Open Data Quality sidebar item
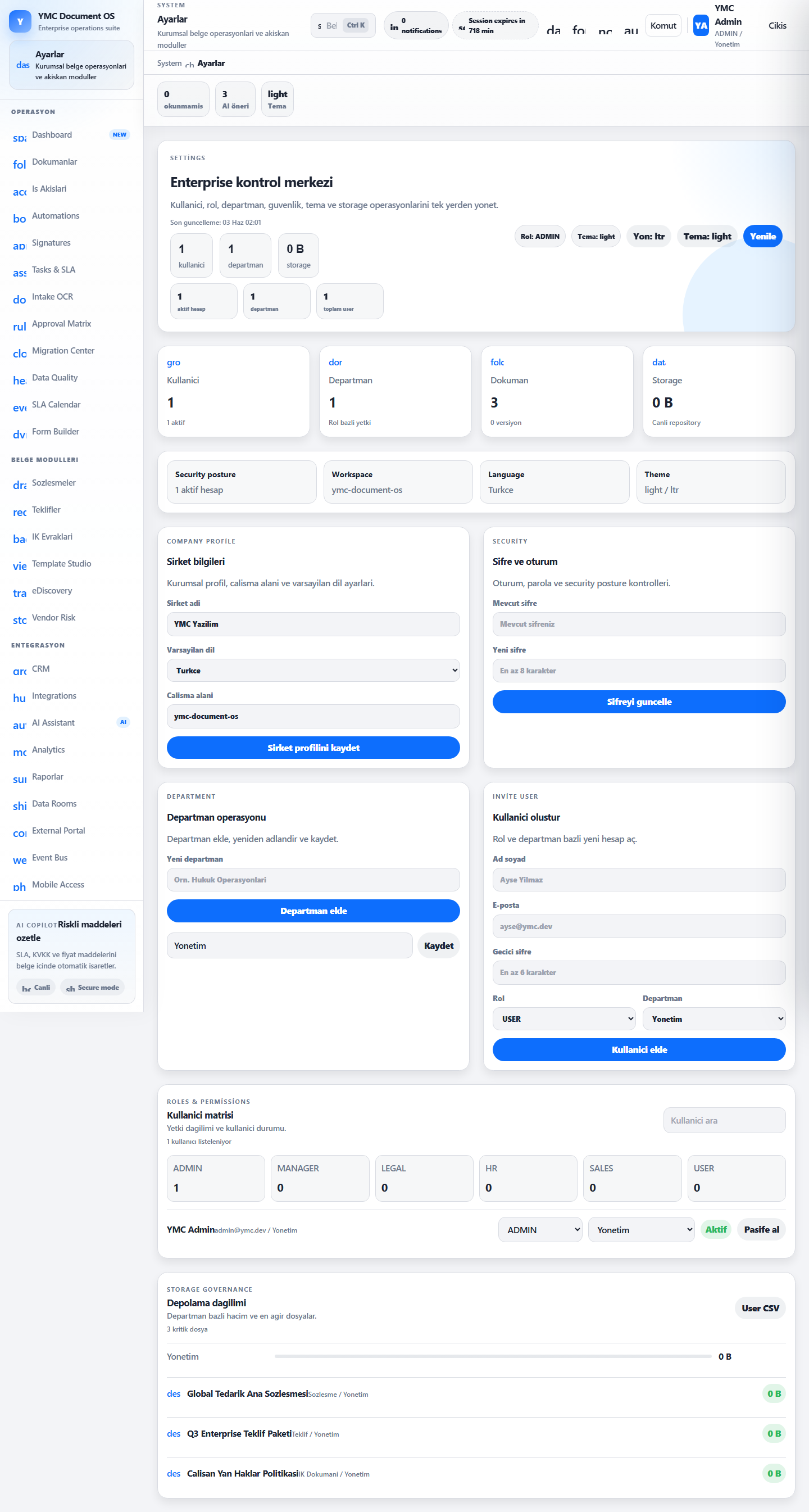 pos(71,378)
